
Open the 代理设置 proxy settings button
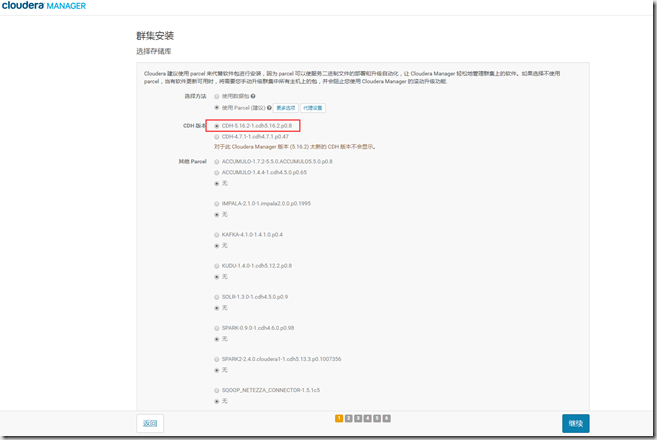pyautogui.click(x=313, y=108)
